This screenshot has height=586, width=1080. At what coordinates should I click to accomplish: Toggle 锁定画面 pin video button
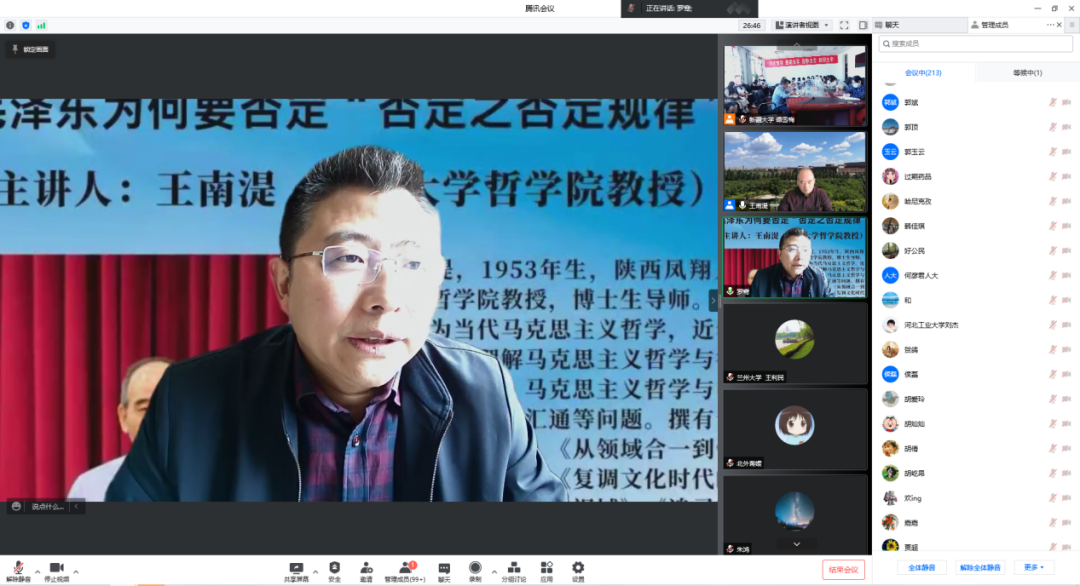click(x=30, y=49)
